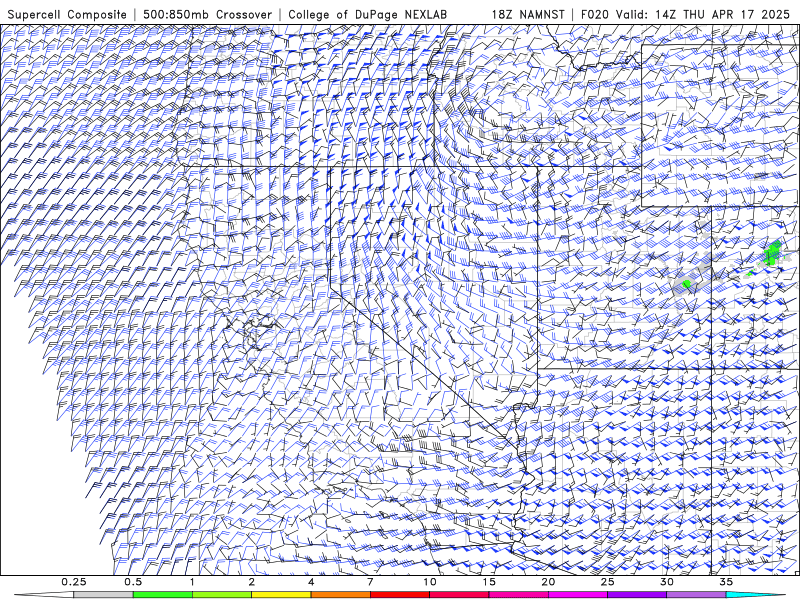Click the large green supercell composite blob on the map
This screenshot has width=800, height=600.
click(x=773, y=253)
